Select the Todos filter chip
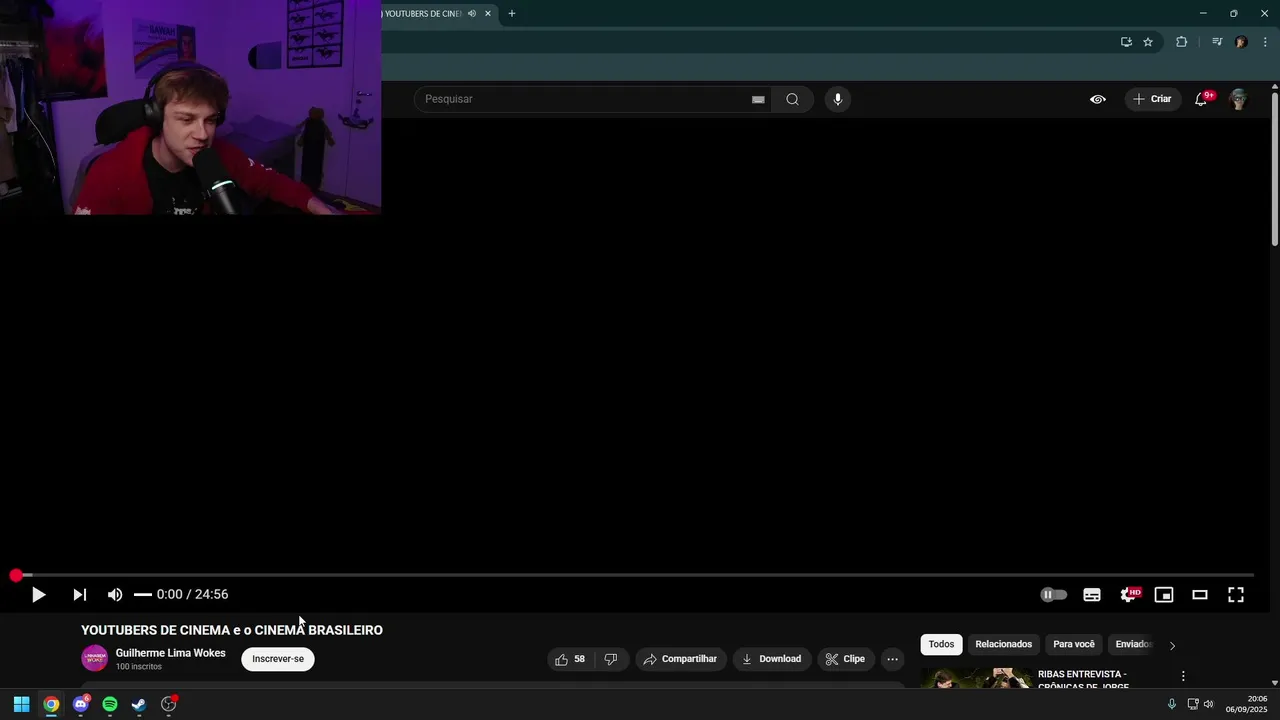 click(x=941, y=645)
